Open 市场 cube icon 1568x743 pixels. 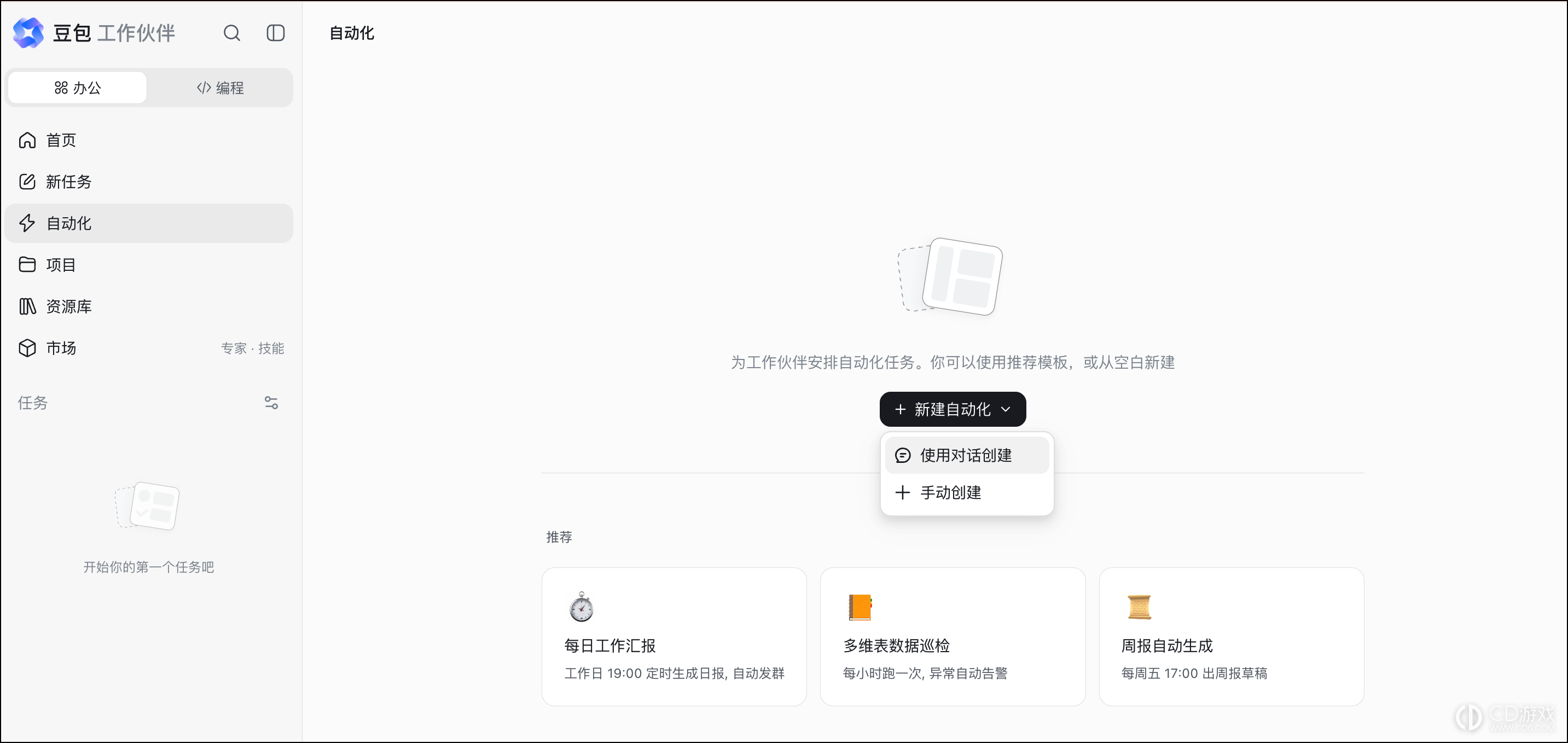[27, 348]
